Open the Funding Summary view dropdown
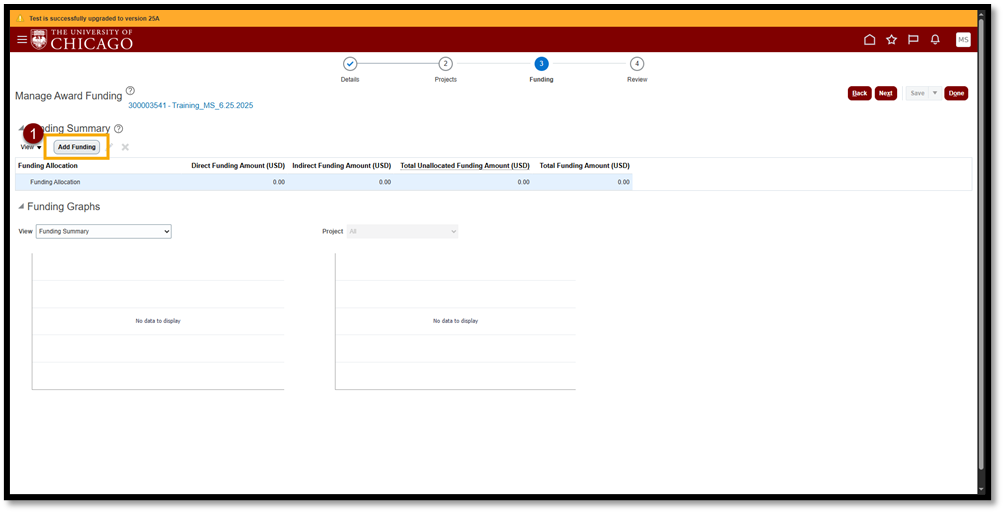1004x513 pixels. point(103,231)
